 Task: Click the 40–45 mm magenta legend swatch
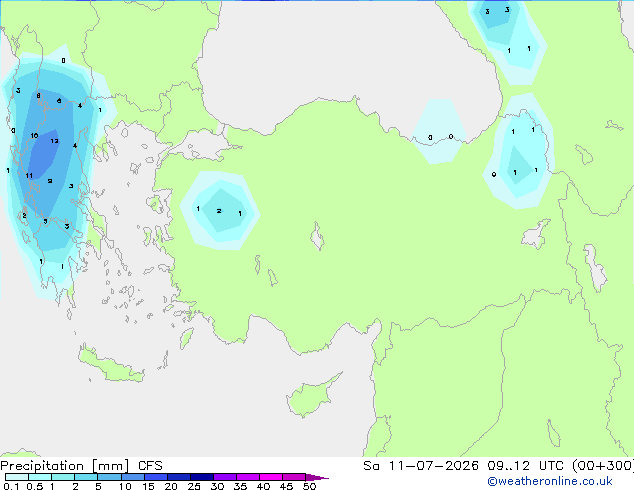[271, 477]
